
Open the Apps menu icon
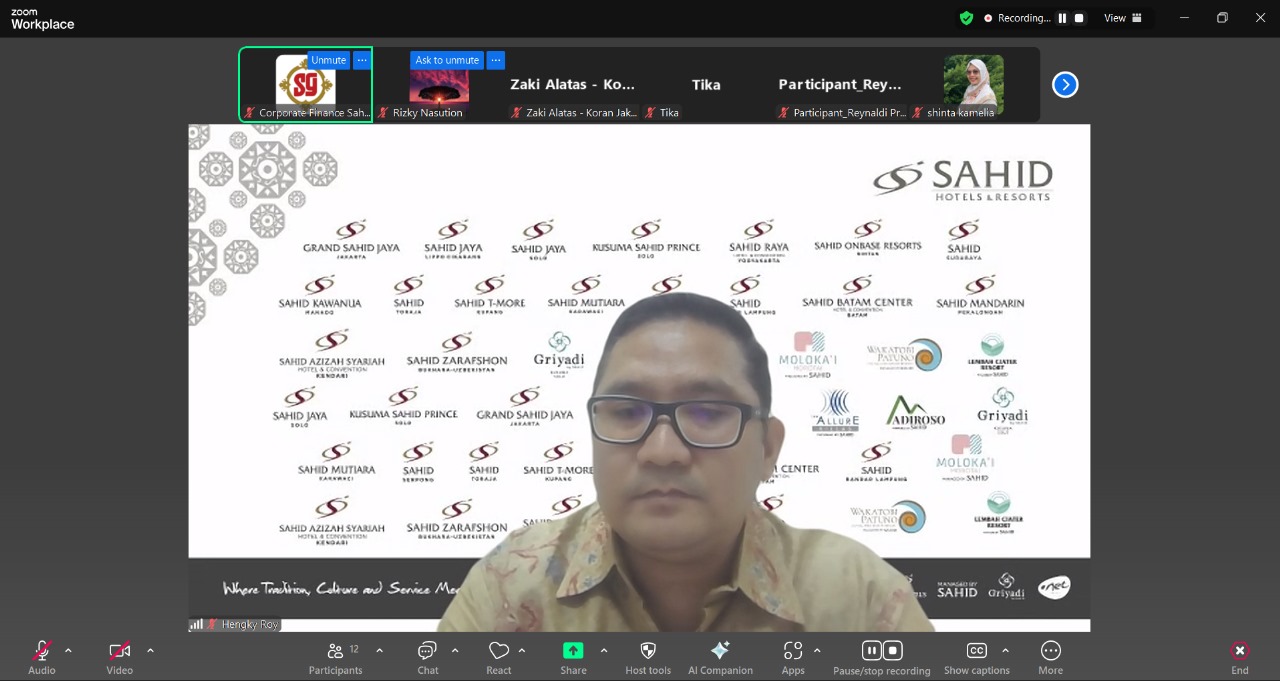(793, 652)
